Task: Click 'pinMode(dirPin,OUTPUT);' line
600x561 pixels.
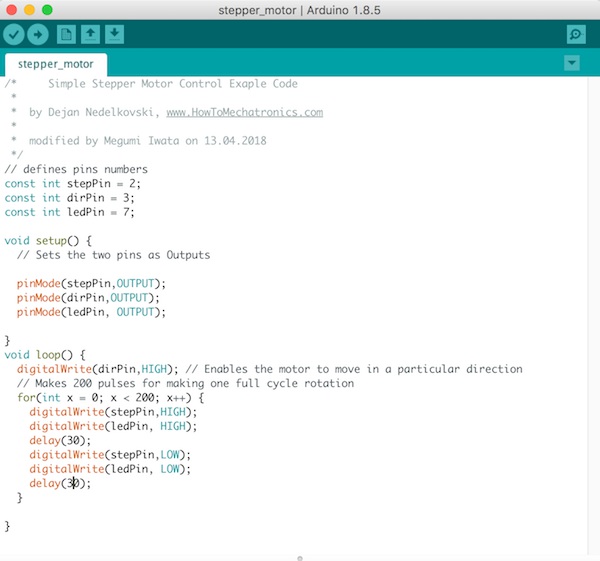Action: [88, 298]
